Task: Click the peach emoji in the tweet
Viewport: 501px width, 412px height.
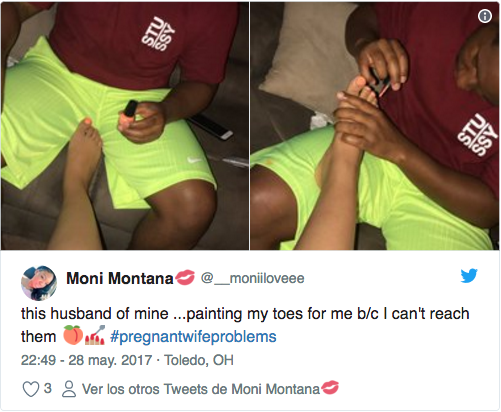Action: coord(73,335)
